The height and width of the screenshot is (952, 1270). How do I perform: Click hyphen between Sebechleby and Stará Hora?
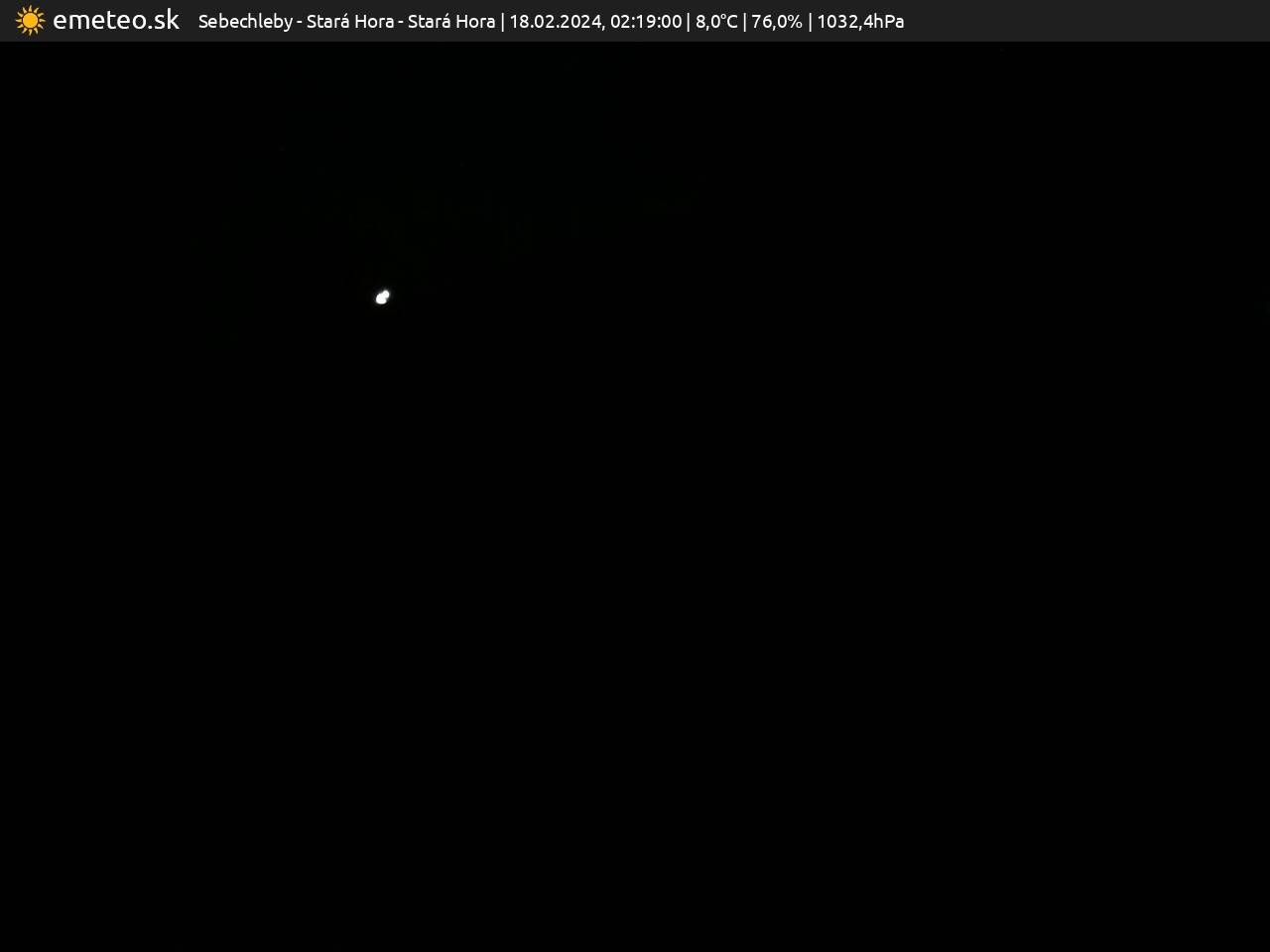point(300,22)
